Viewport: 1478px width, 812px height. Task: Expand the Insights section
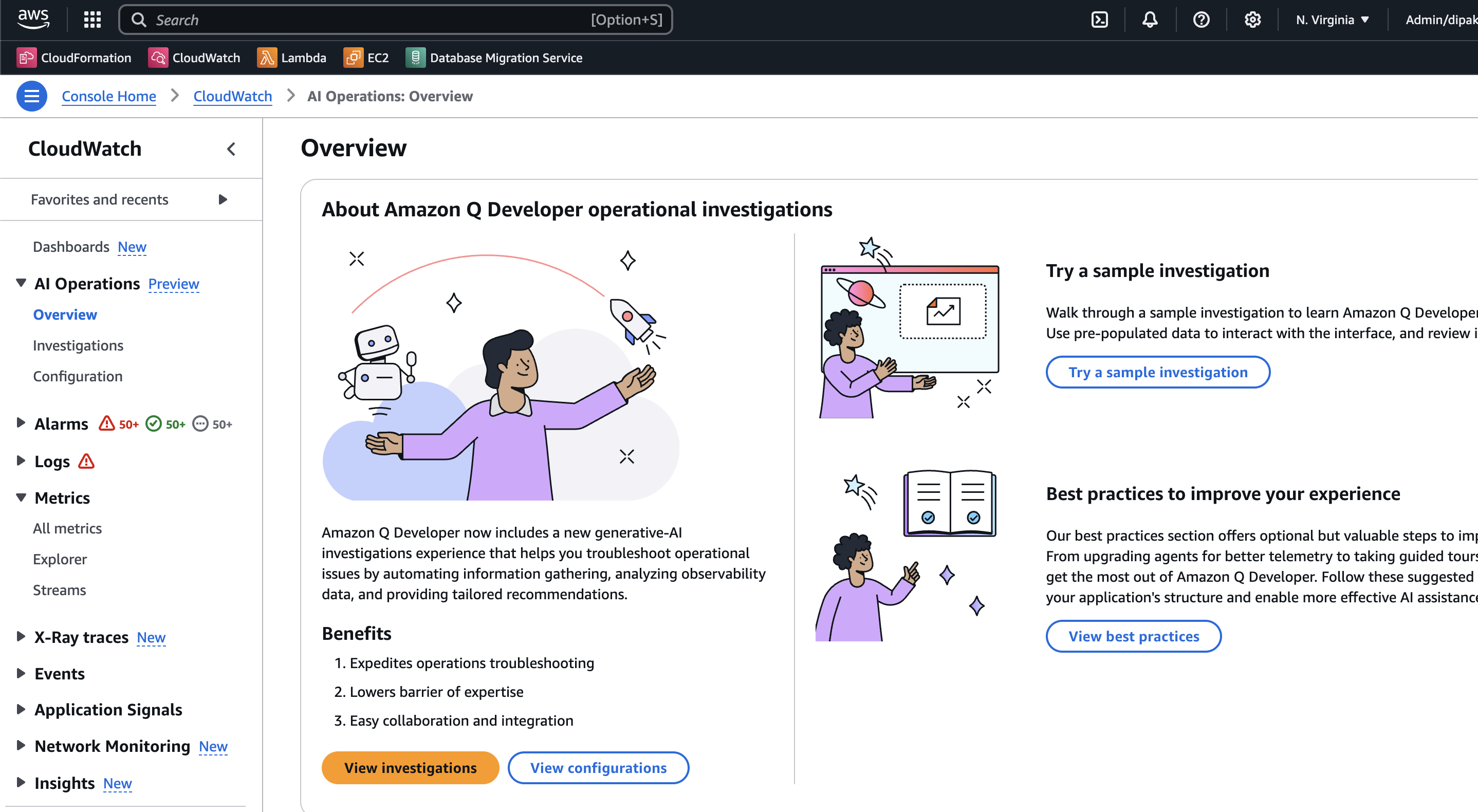click(21, 782)
